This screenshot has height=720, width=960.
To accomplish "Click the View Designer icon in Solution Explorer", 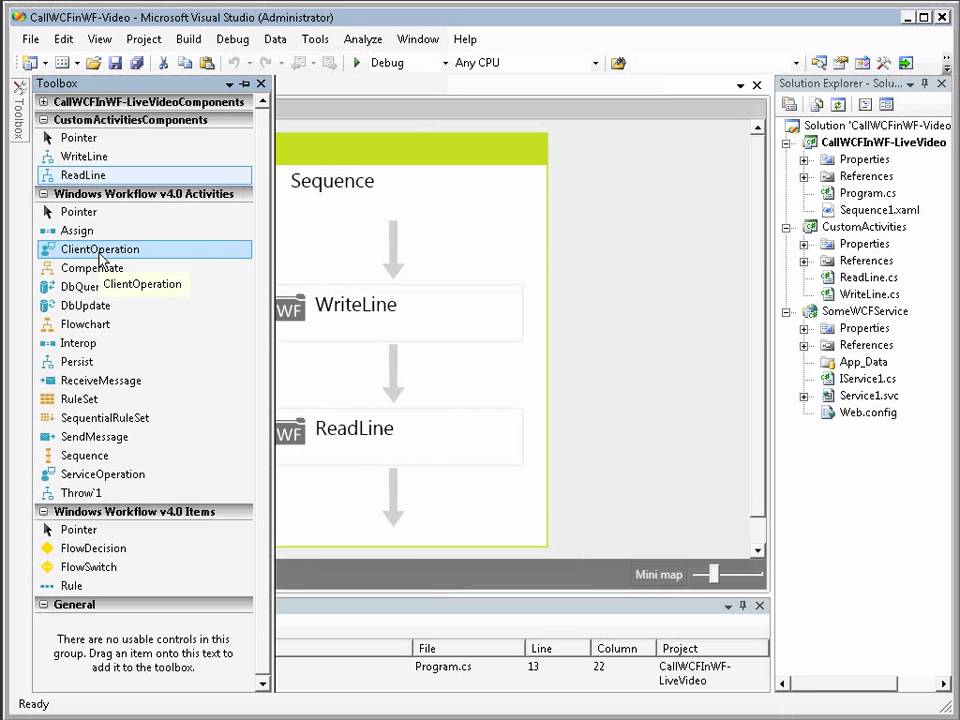I will [x=887, y=104].
